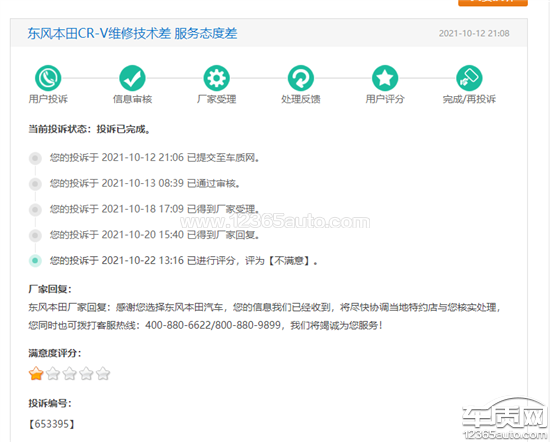Viewport: 550px width, 442px height.
Task: Click the orange button at the top right
Action: coord(493,3)
